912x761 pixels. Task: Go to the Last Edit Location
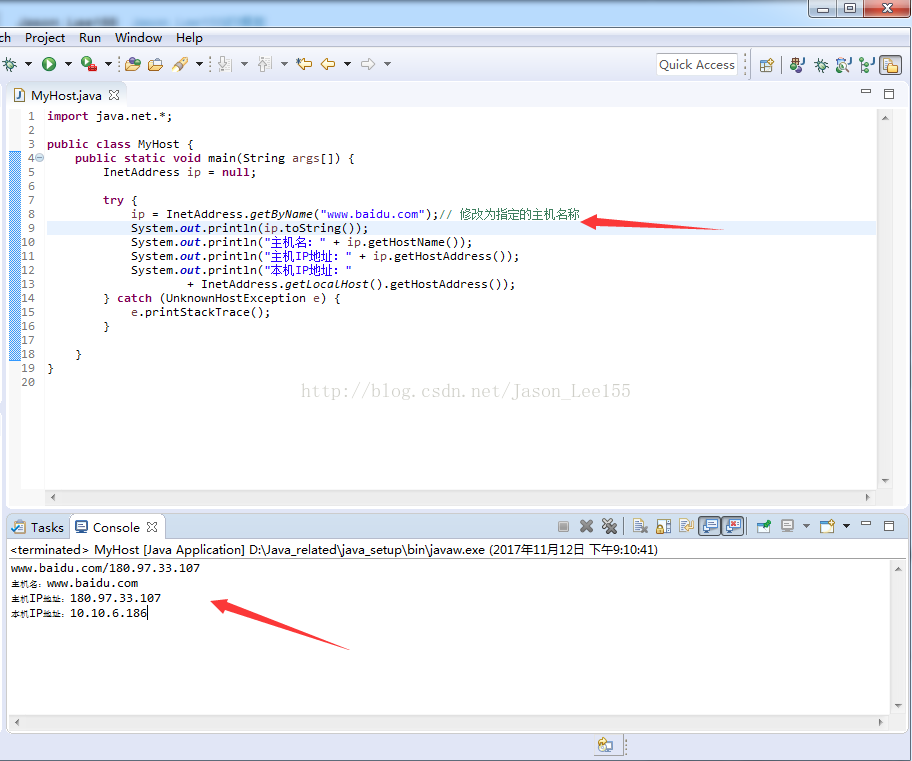304,64
